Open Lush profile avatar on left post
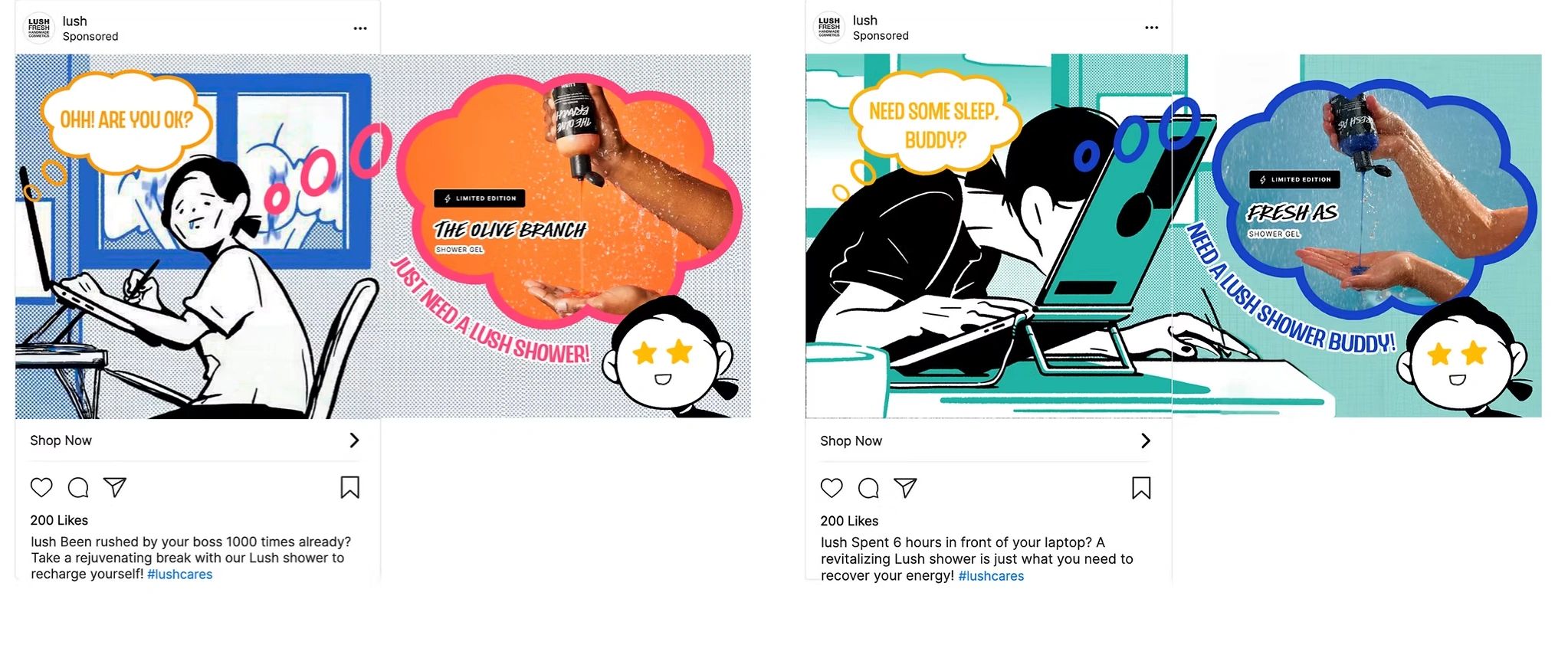Viewport: 1568px width, 645px height. [x=39, y=28]
